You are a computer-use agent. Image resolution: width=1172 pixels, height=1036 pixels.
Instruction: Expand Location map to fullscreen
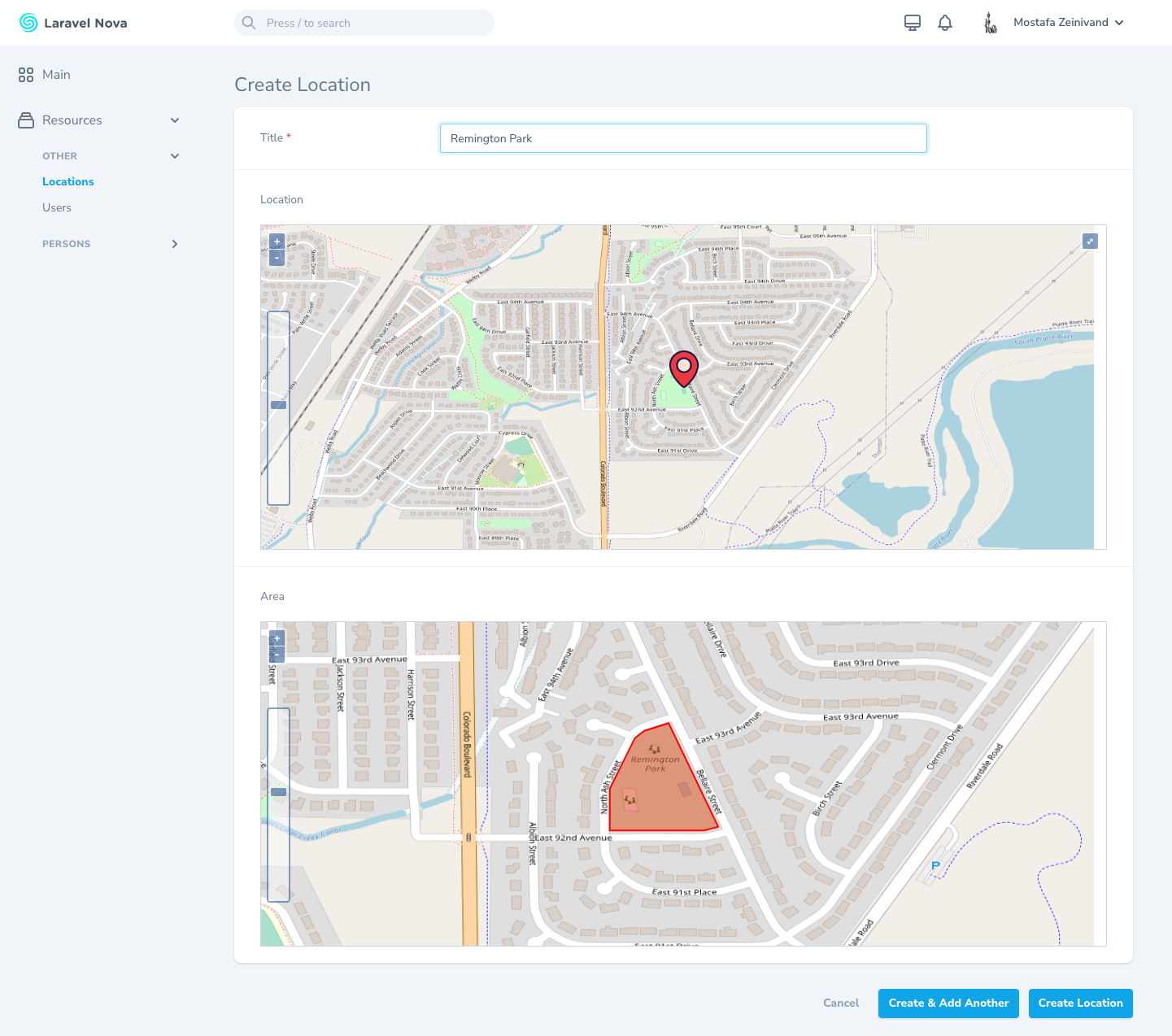pos(1090,242)
